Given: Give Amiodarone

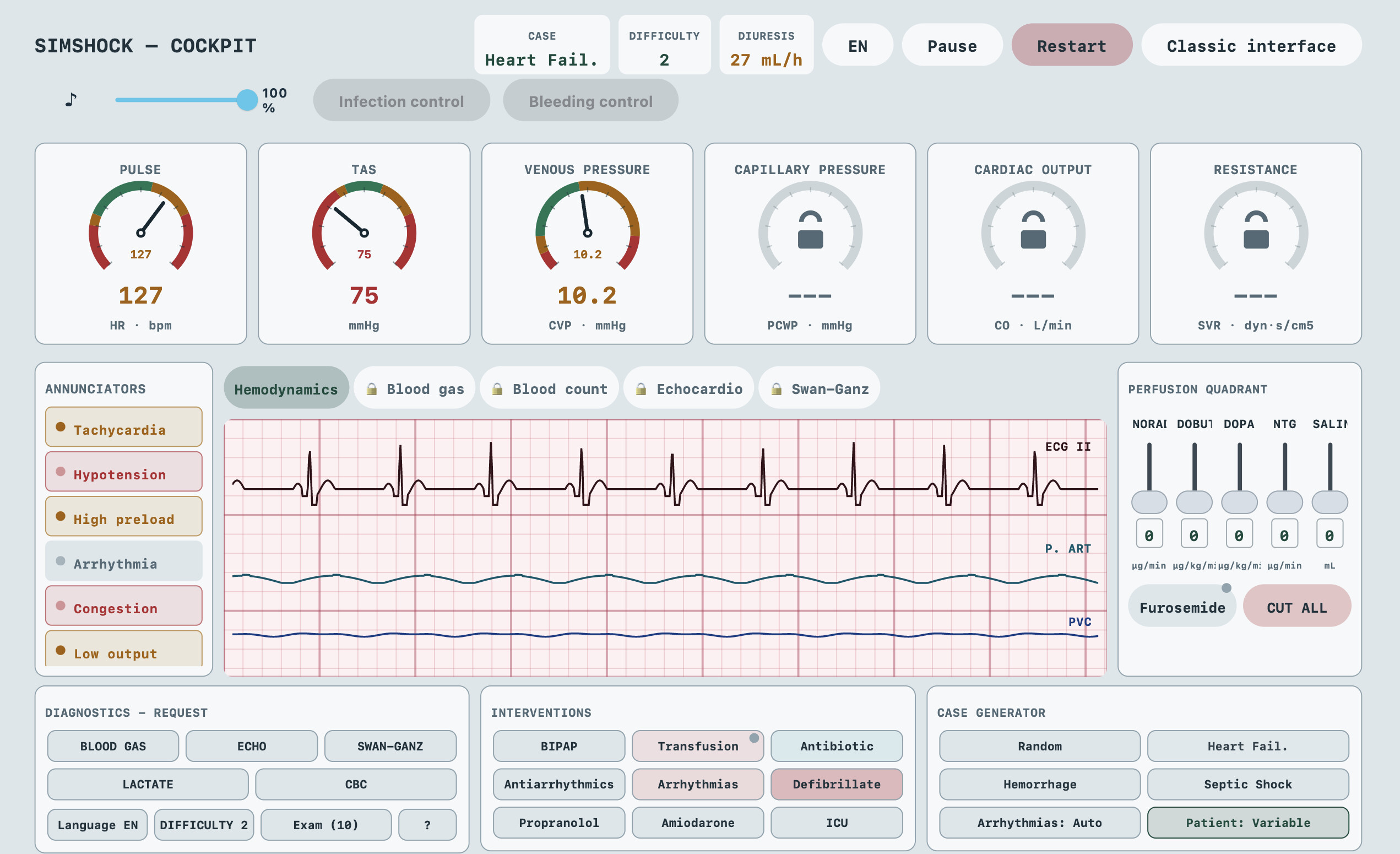Looking at the screenshot, I should click(x=698, y=823).
